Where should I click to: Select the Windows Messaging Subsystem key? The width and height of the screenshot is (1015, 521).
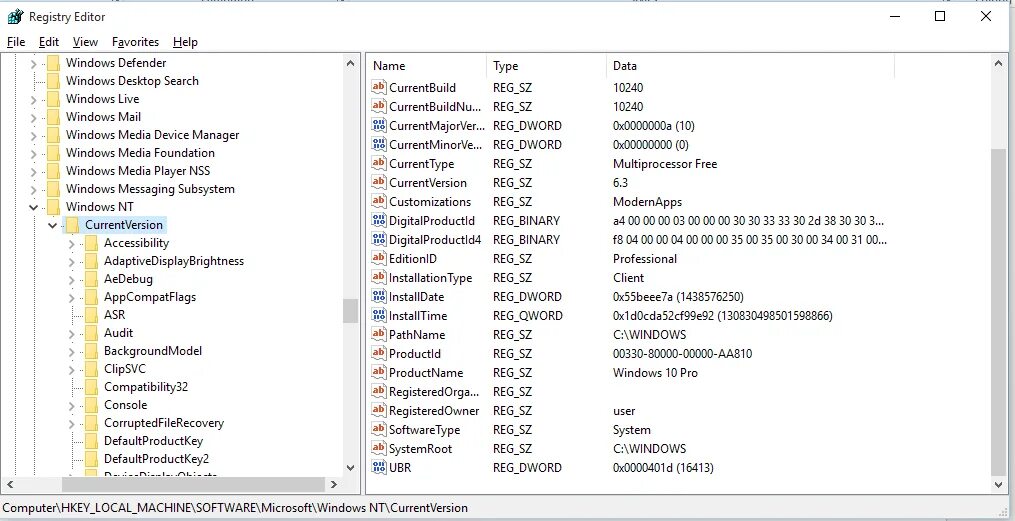pos(150,189)
